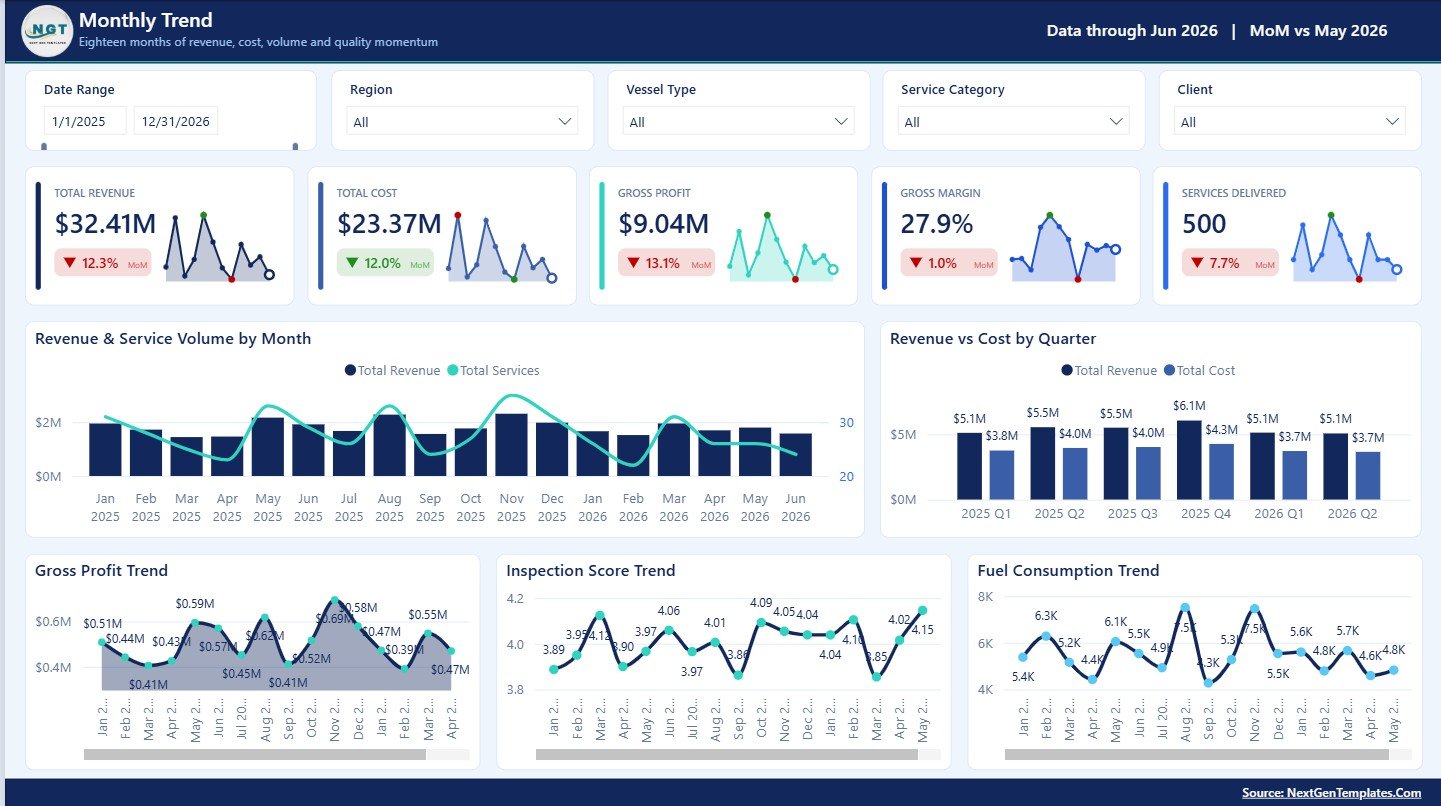Grab the right date range slider handle
1441x806 pixels.
295,147
